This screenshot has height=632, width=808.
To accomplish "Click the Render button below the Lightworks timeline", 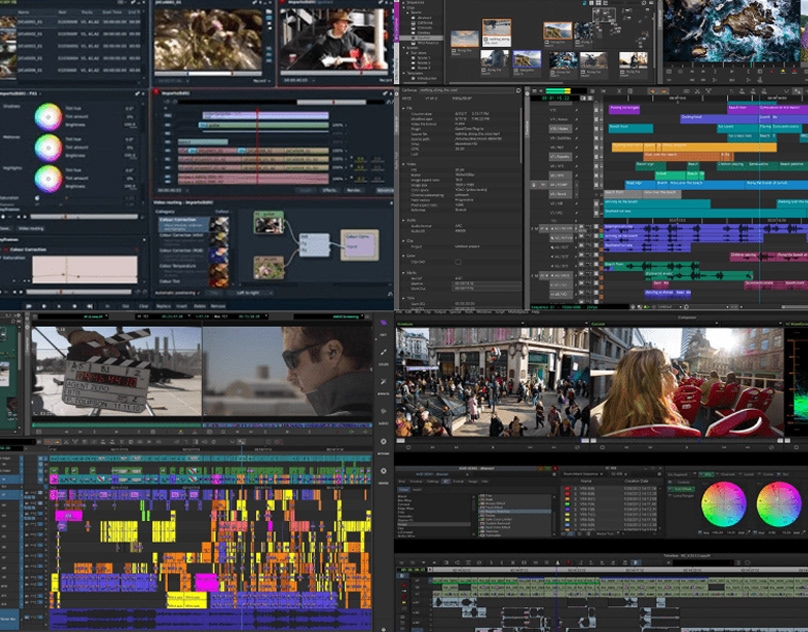I will 354,190.
